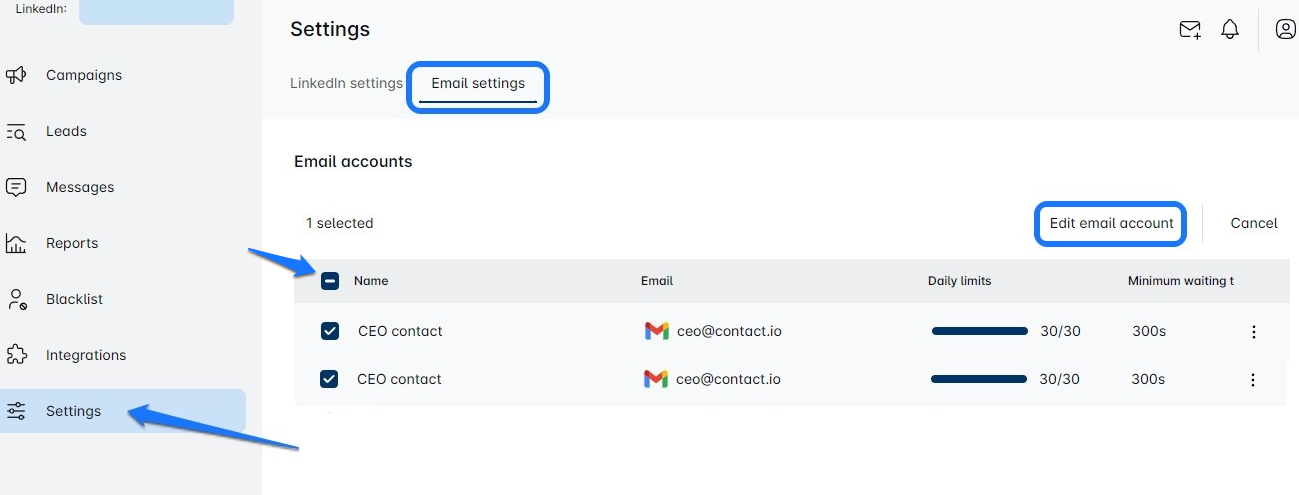Open three-dot menu for second email account
Image resolution: width=1299 pixels, height=495 pixels.
[x=1253, y=380]
